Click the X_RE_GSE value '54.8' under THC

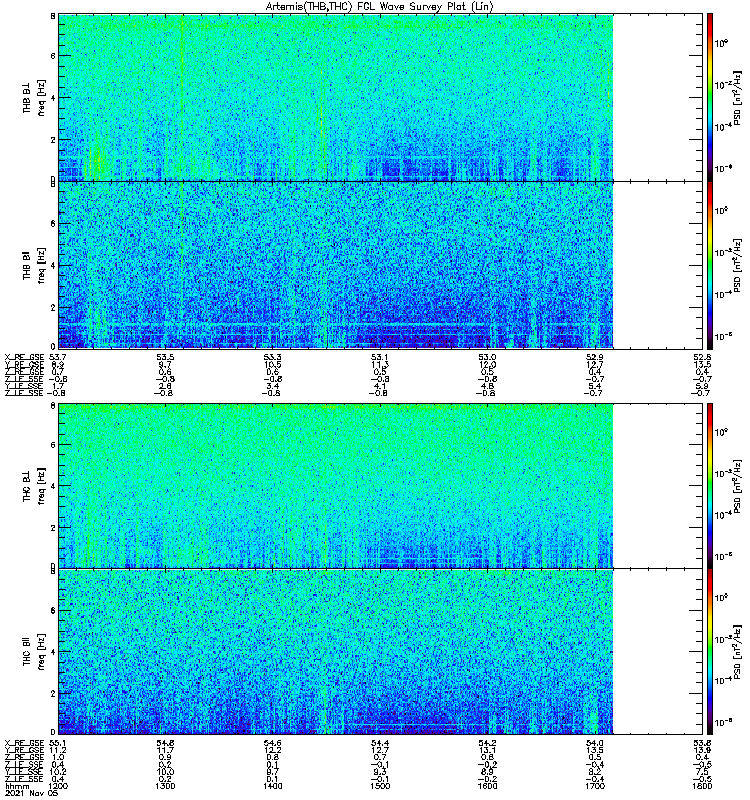click(x=165, y=743)
